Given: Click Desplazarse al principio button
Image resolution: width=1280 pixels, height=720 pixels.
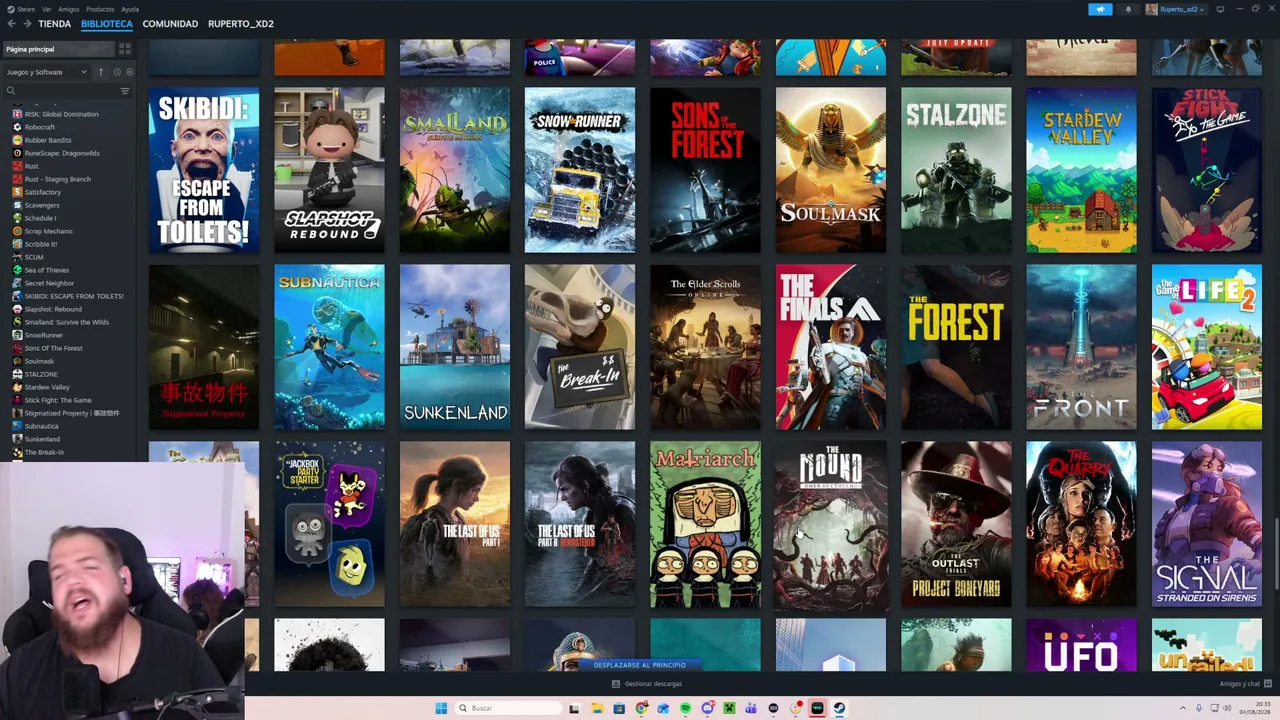Looking at the screenshot, I should pos(640,665).
